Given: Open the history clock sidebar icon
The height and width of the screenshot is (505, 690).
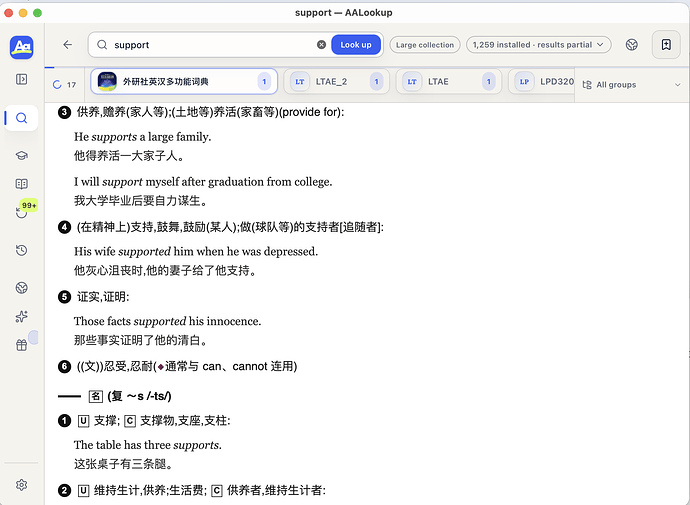Looking at the screenshot, I should coord(22,250).
